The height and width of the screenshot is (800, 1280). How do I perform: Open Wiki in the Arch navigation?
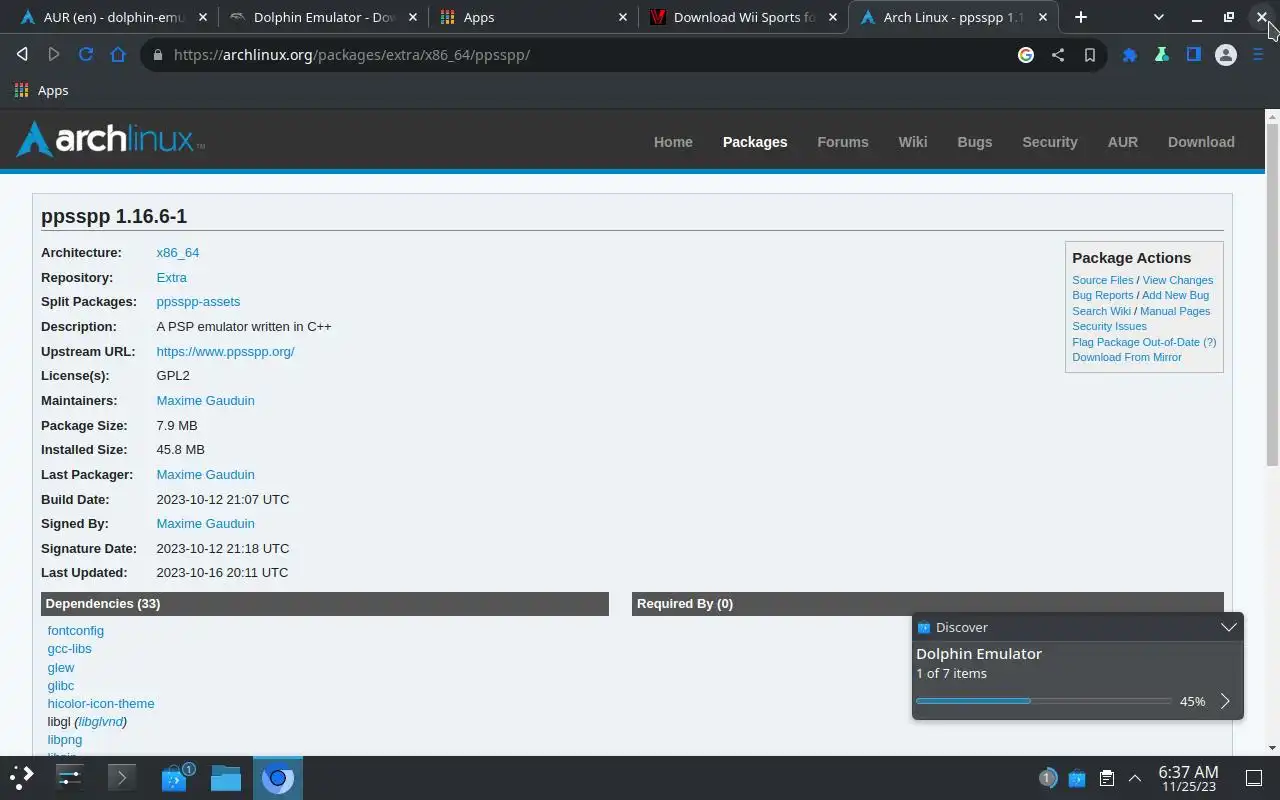pos(913,142)
